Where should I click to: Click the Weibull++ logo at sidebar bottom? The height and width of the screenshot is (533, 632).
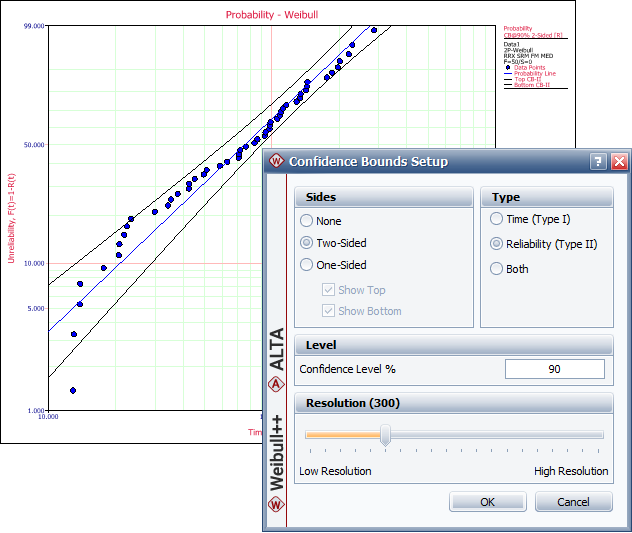(277, 503)
